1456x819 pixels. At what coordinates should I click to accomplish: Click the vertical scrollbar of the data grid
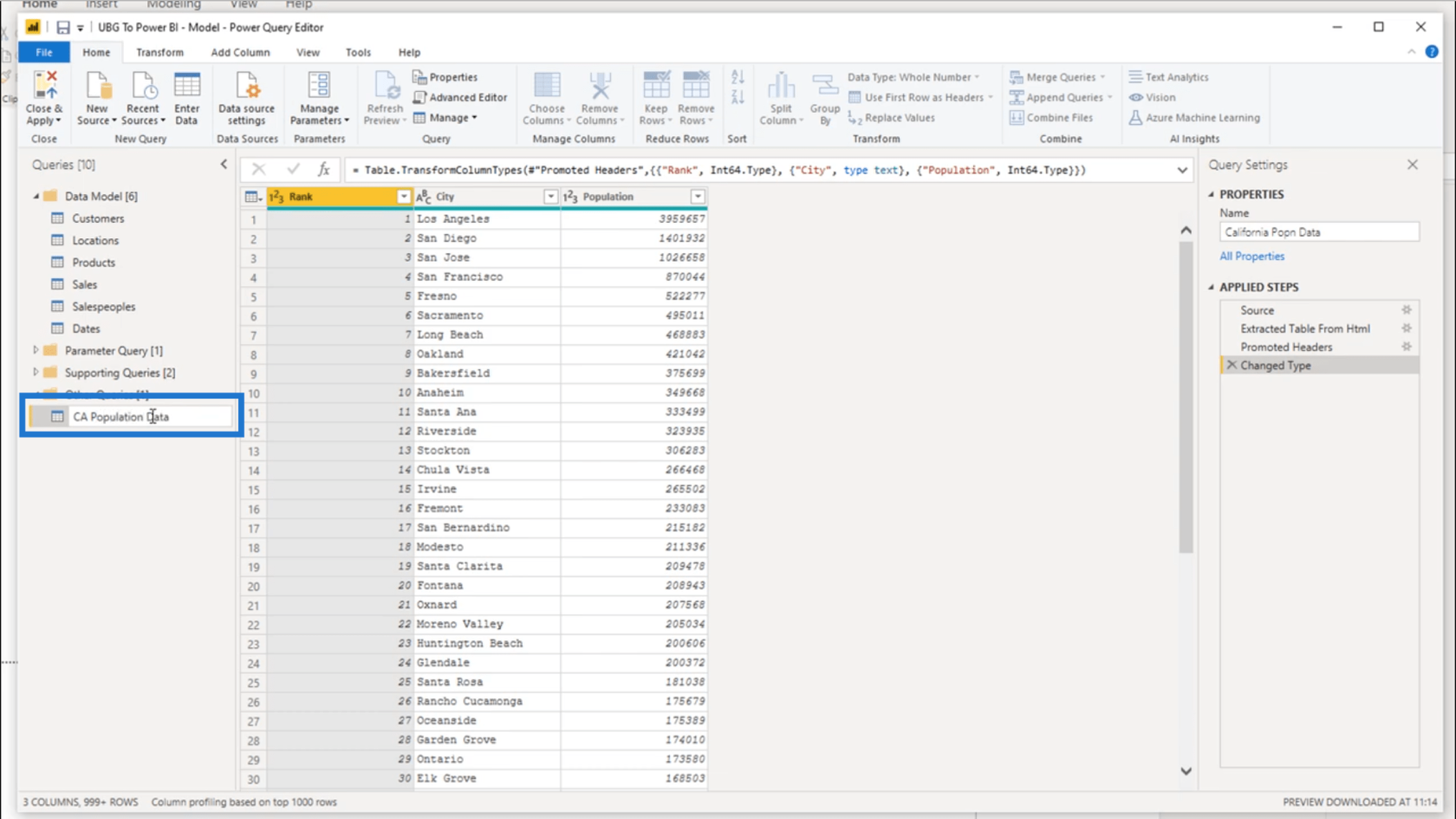(x=1186, y=397)
